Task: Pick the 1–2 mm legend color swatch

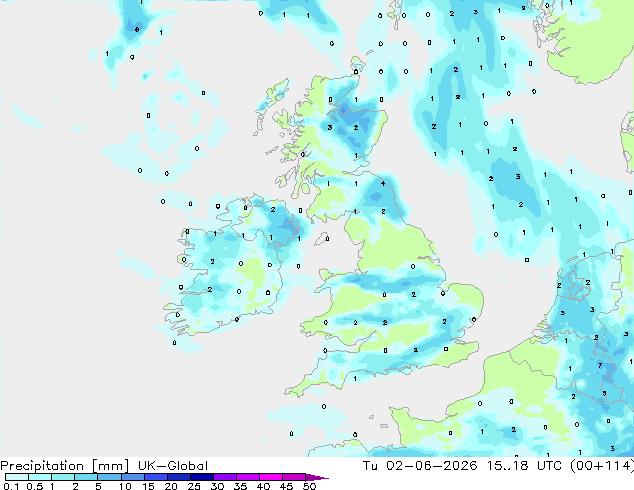Action: click(x=63, y=477)
